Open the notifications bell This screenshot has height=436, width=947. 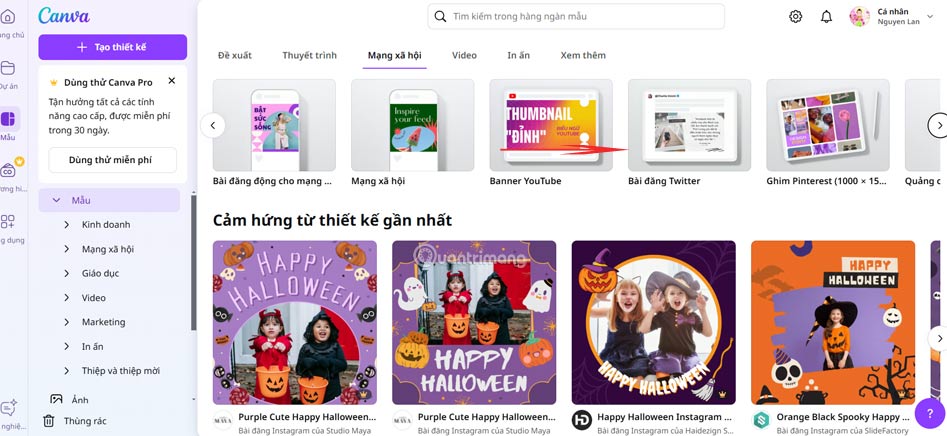826,17
